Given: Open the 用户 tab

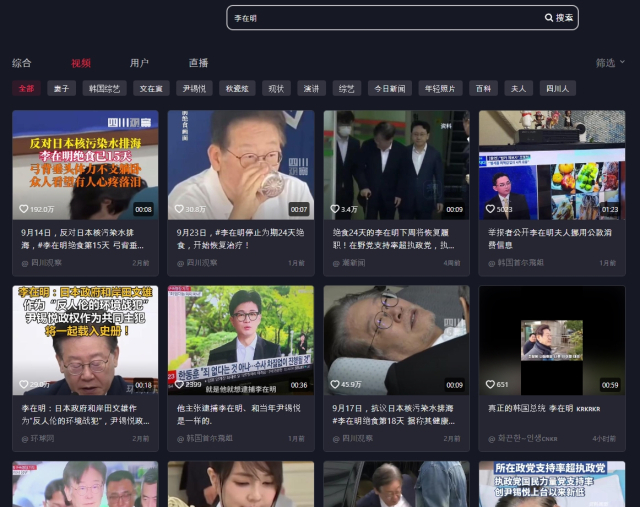Looking at the screenshot, I should tap(139, 63).
